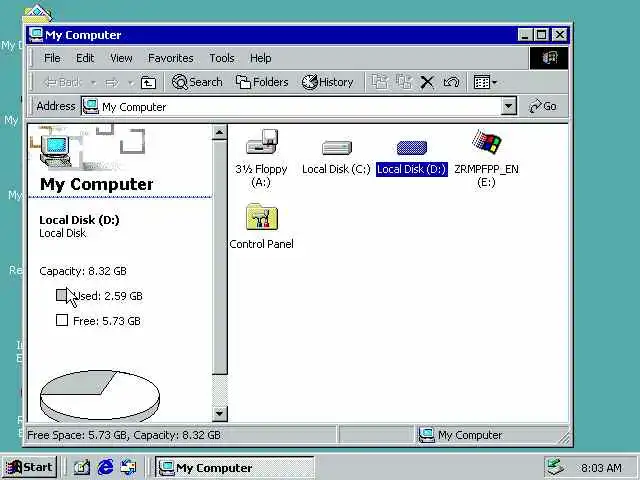
Task: Open the Edit menu
Action: (x=85, y=58)
